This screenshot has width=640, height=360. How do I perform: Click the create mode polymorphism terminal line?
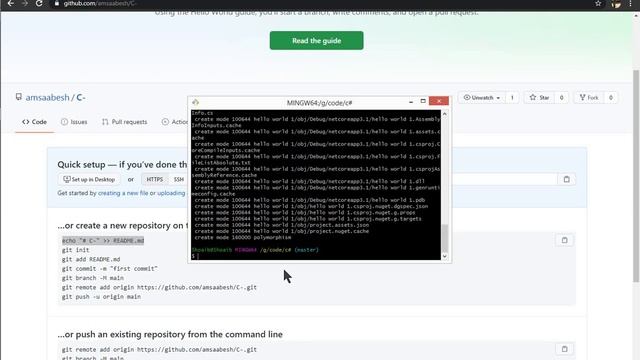(x=243, y=237)
